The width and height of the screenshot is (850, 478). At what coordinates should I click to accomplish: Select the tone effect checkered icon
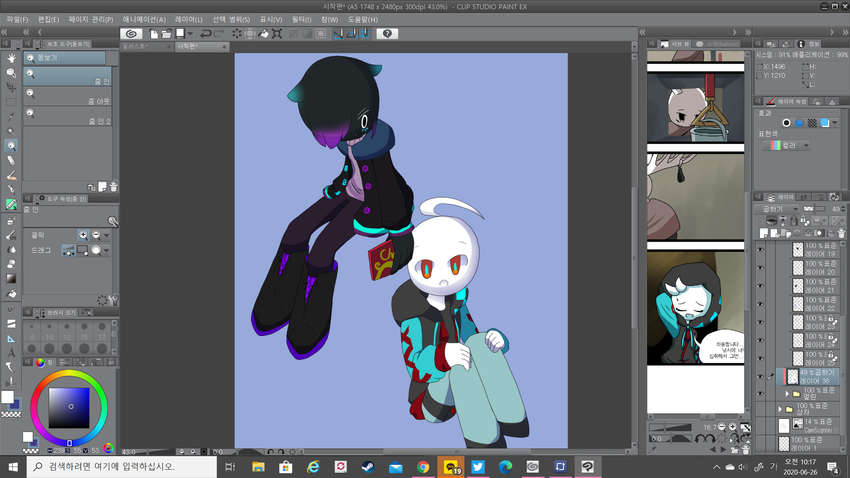coord(812,123)
